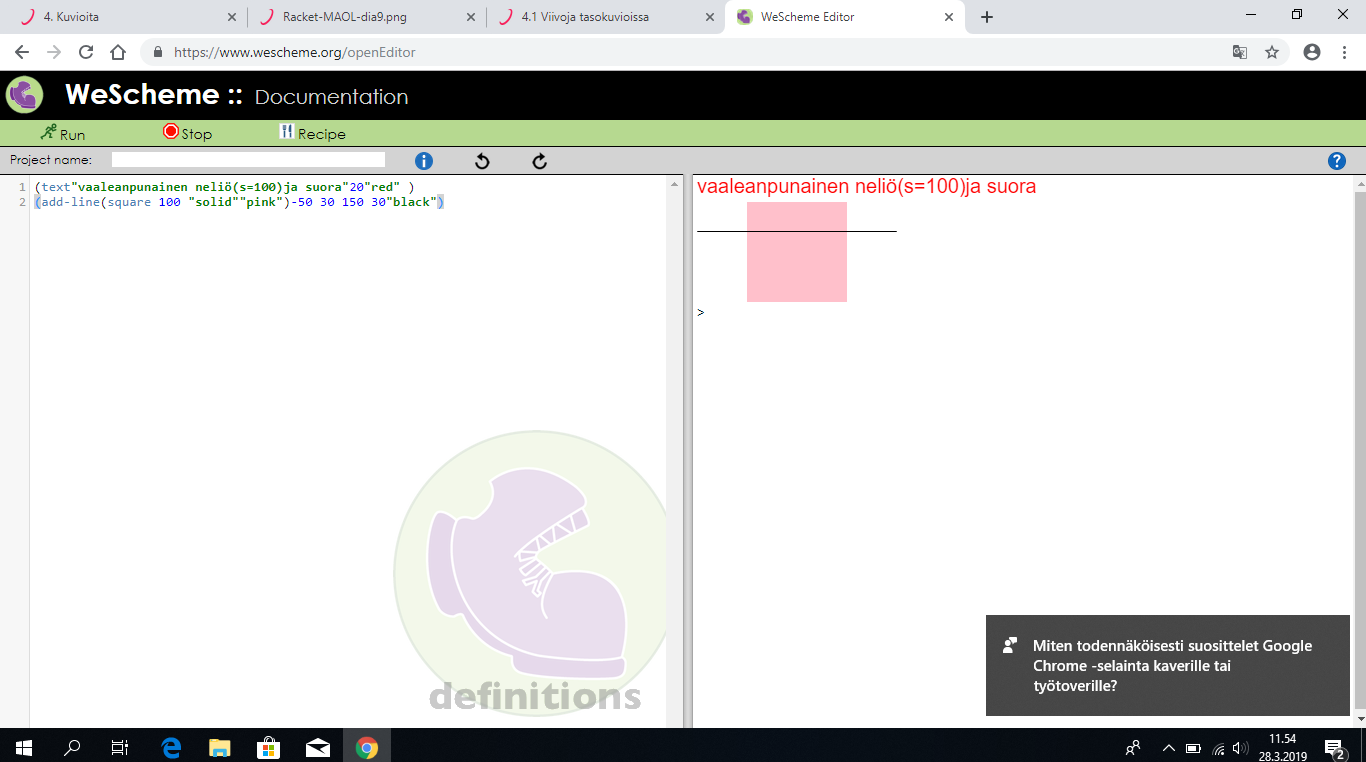Click the blue info icon

click(423, 161)
